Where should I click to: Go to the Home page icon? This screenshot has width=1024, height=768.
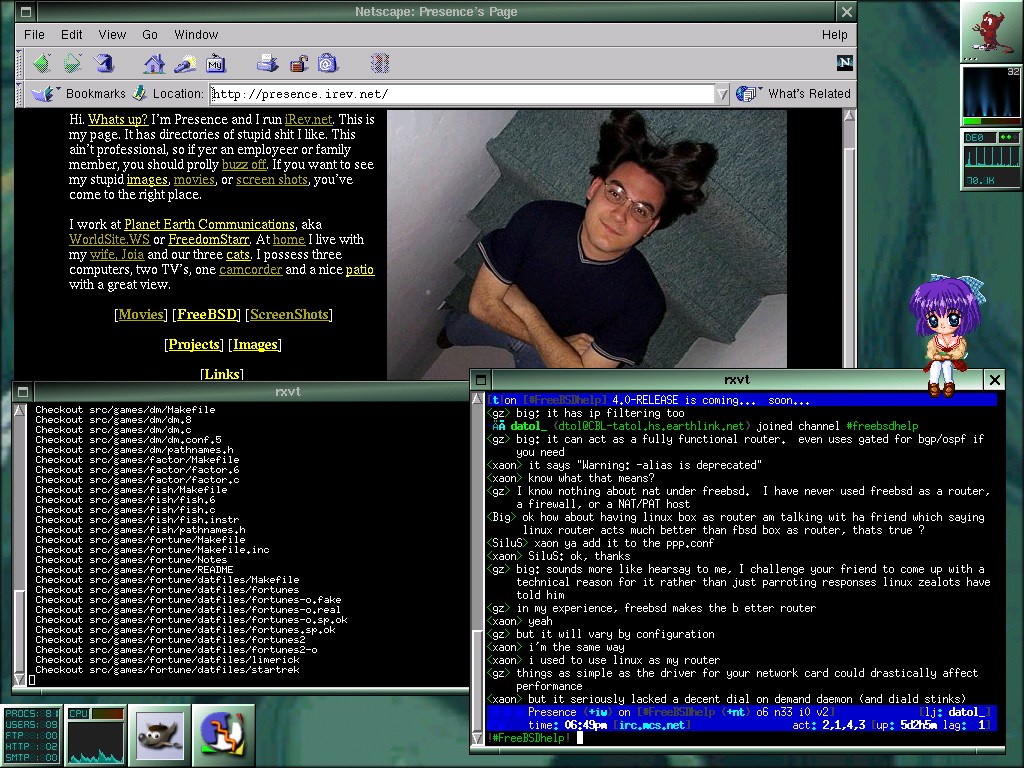coord(154,64)
